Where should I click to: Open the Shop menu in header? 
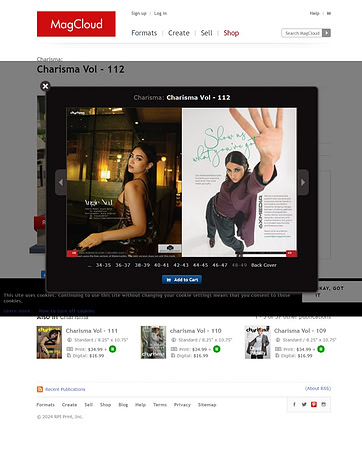click(231, 33)
